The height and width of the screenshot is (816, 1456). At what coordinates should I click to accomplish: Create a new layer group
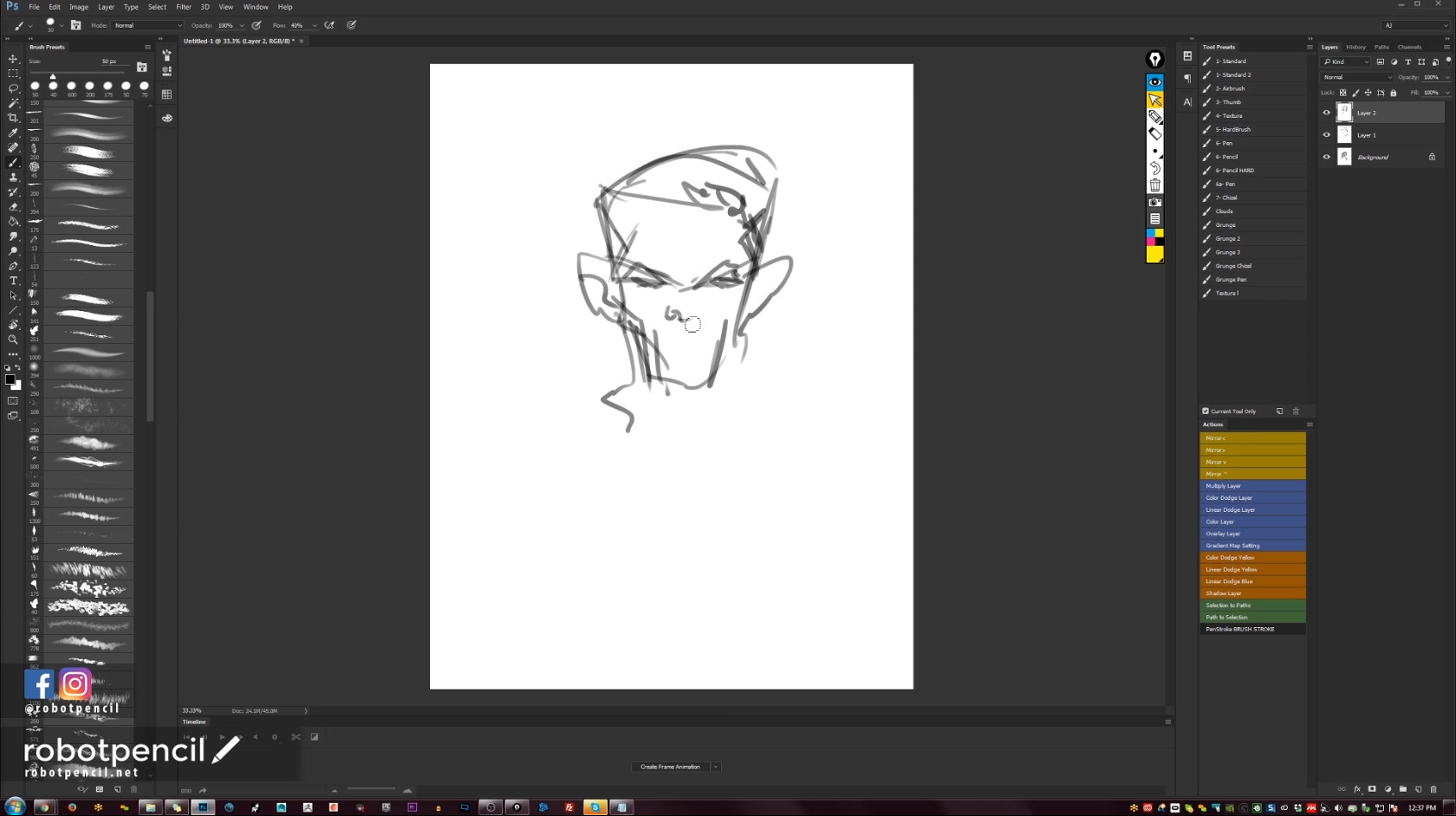click(1403, 789)
